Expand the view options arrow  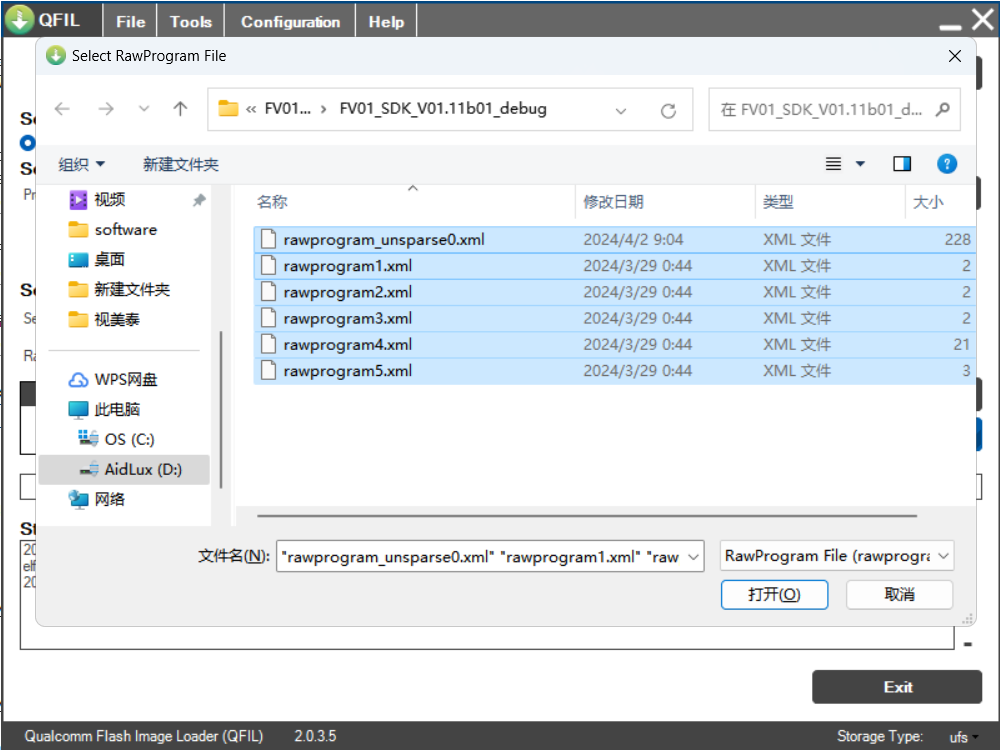tap(860, 164)
